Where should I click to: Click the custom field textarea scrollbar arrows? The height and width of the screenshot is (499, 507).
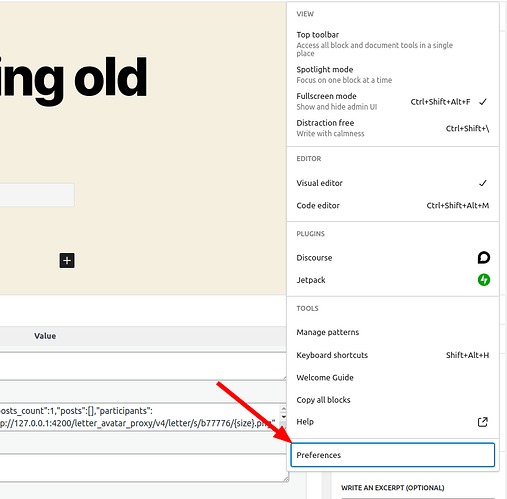point(283,413)
